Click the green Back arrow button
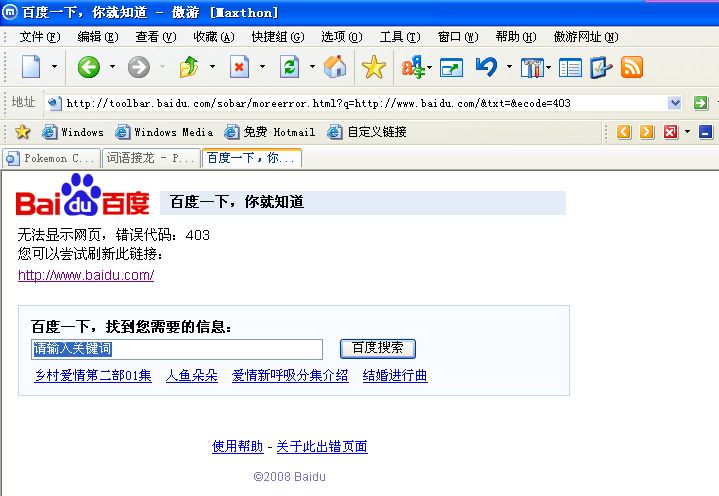 (88, 67)
